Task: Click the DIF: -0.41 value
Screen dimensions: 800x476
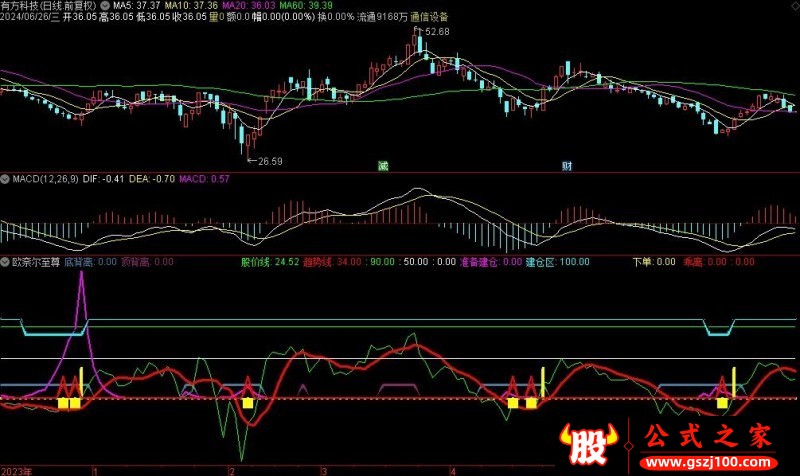Action: coord(104,179)
